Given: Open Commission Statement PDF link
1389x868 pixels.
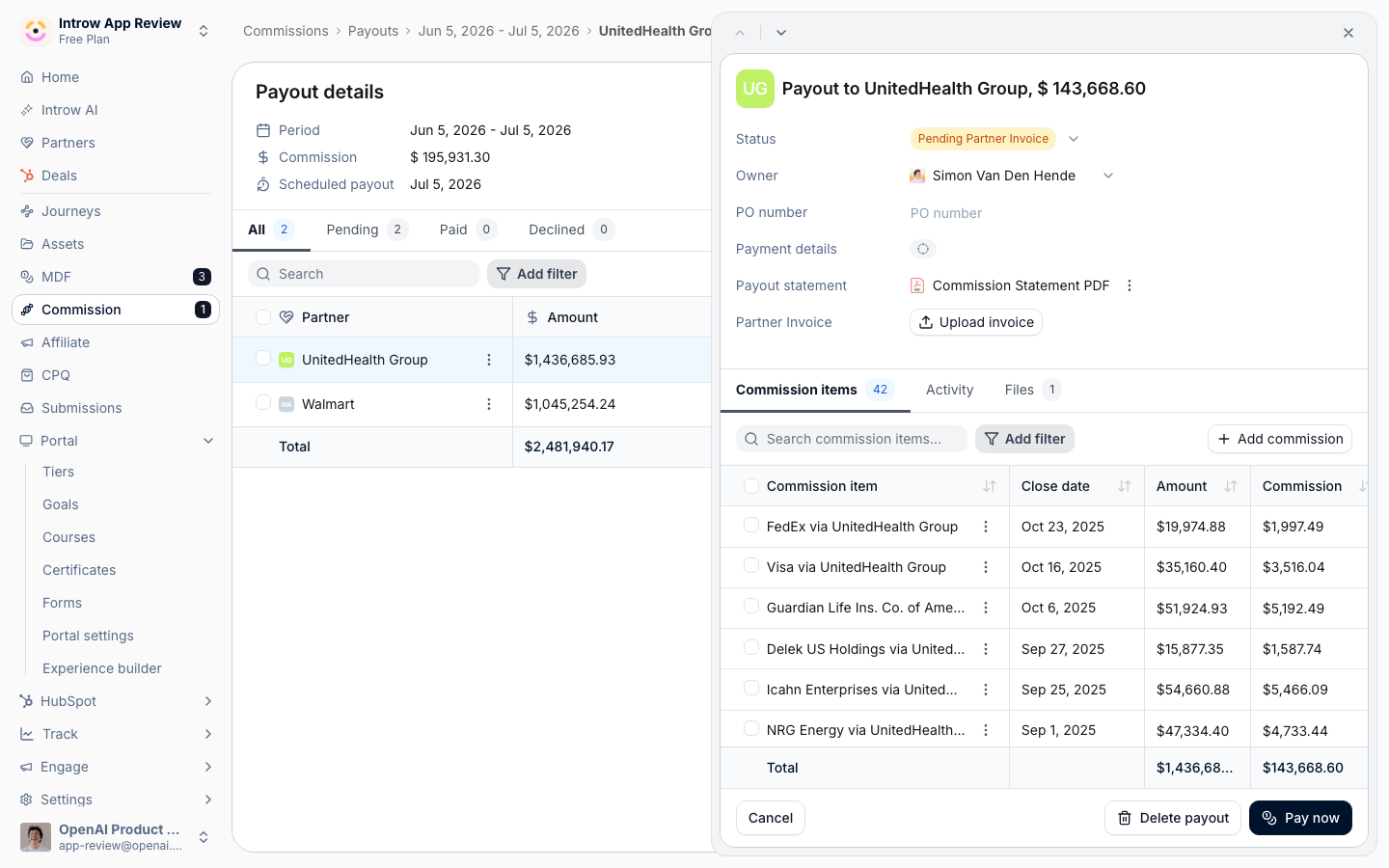Looking at the screenshot, I should (1021, 285).
